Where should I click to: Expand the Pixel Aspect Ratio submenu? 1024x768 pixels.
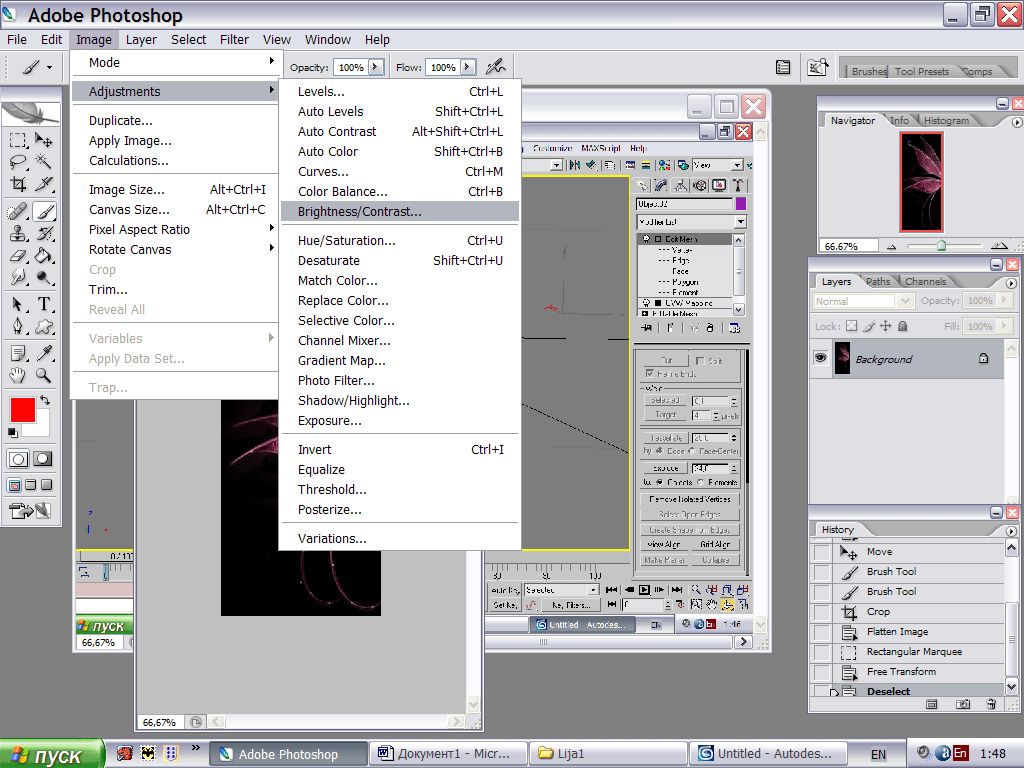[272, 228]
